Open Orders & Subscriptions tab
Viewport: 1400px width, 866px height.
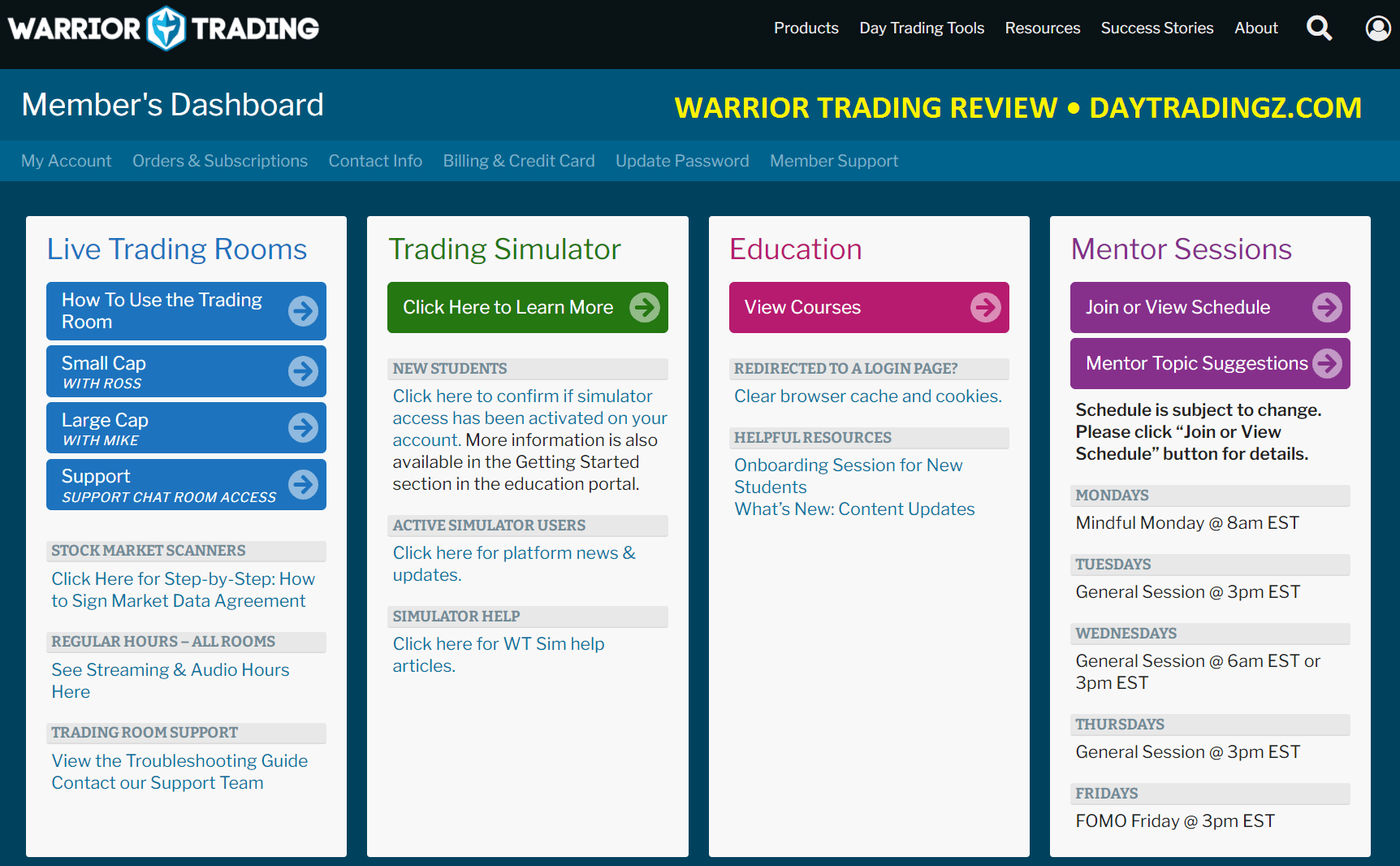(220, 161)
